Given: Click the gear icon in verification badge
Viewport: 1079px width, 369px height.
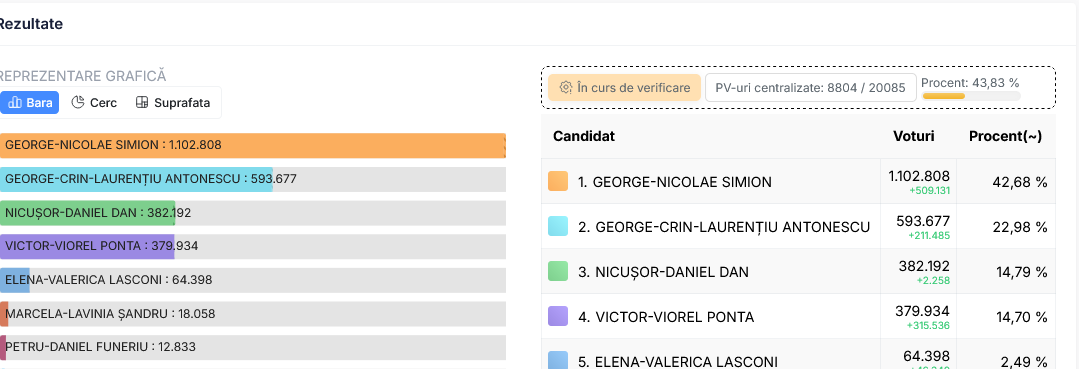Looking at the screenshot, I should [566, 87].
